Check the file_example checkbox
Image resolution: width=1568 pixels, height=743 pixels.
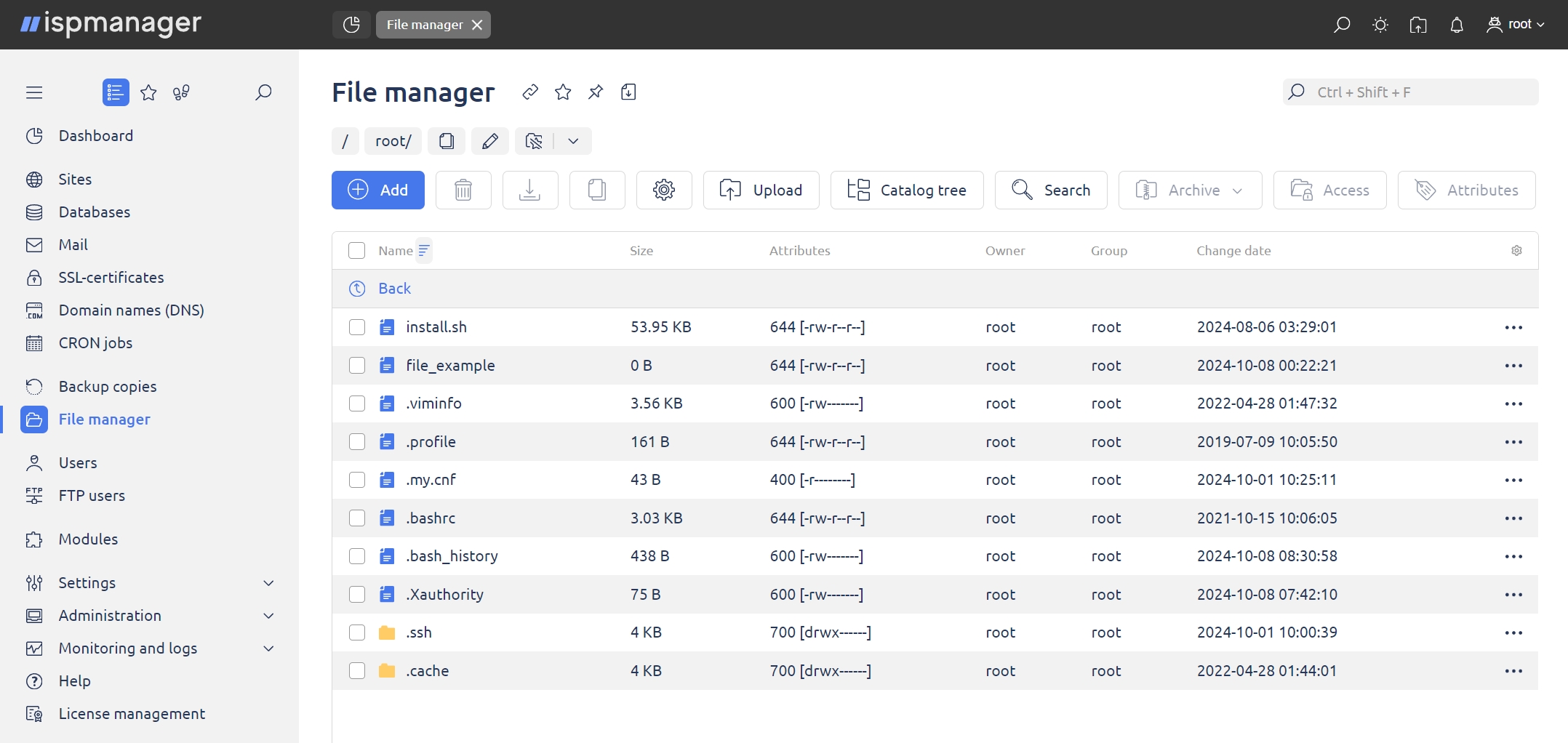click(357, 366)
